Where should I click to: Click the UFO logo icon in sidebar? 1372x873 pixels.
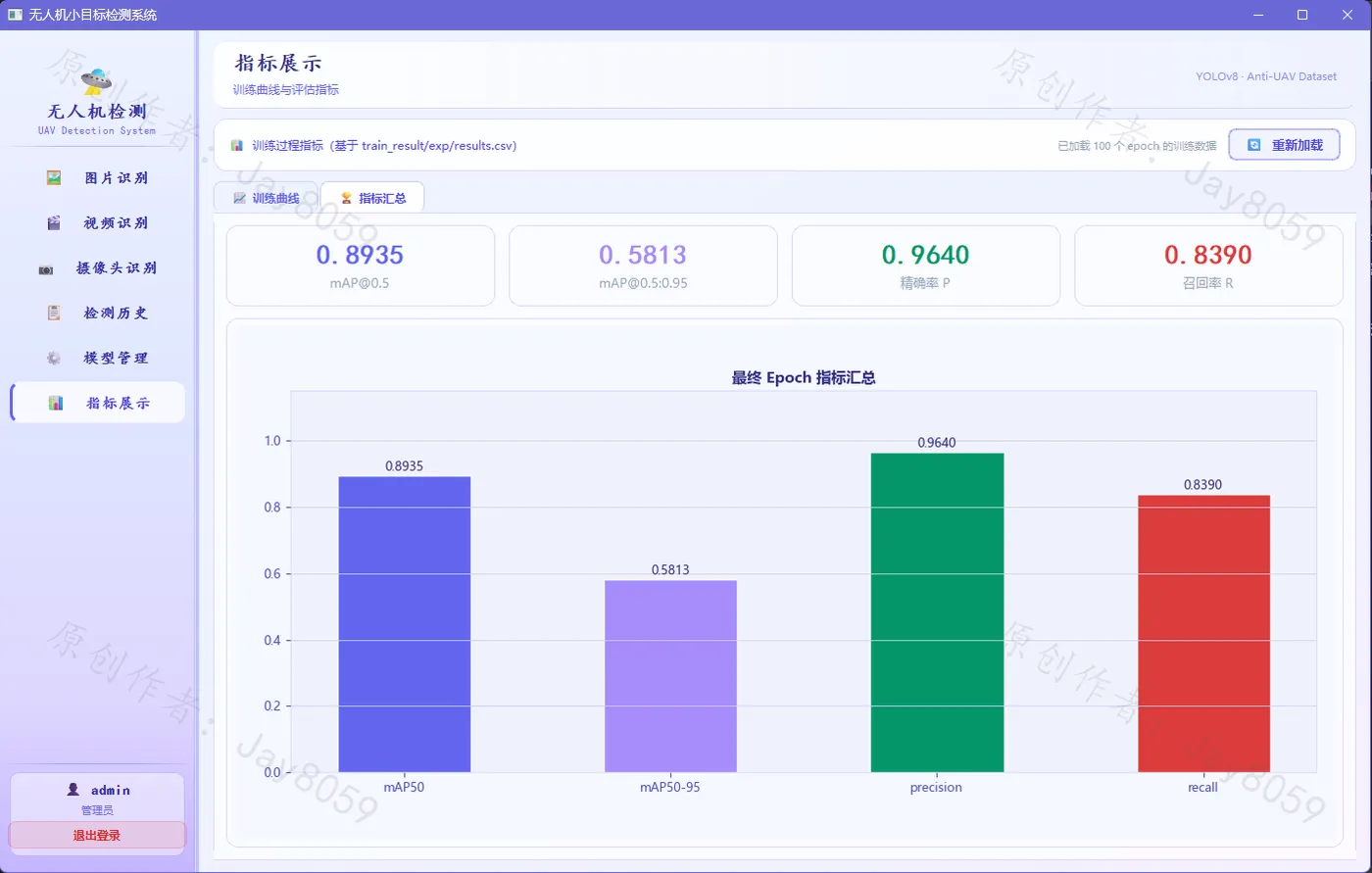pos(97,78)
